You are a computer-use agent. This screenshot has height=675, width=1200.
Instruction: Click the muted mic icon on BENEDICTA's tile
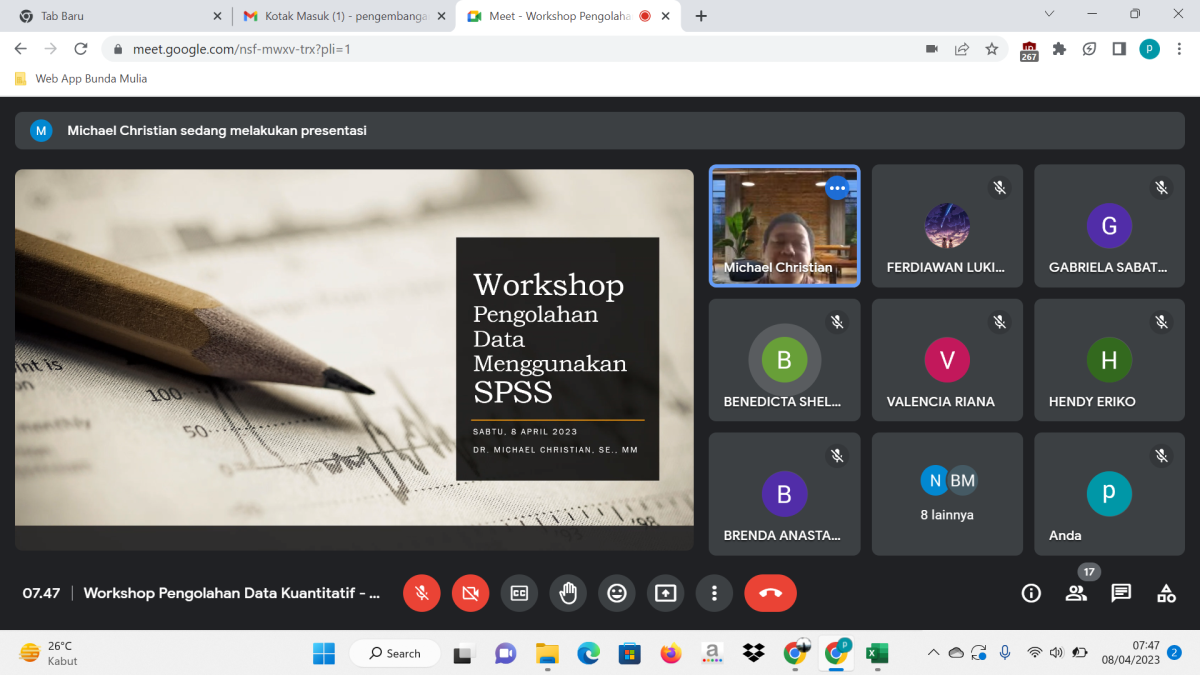pyautogui.click(x=837, y=322)
